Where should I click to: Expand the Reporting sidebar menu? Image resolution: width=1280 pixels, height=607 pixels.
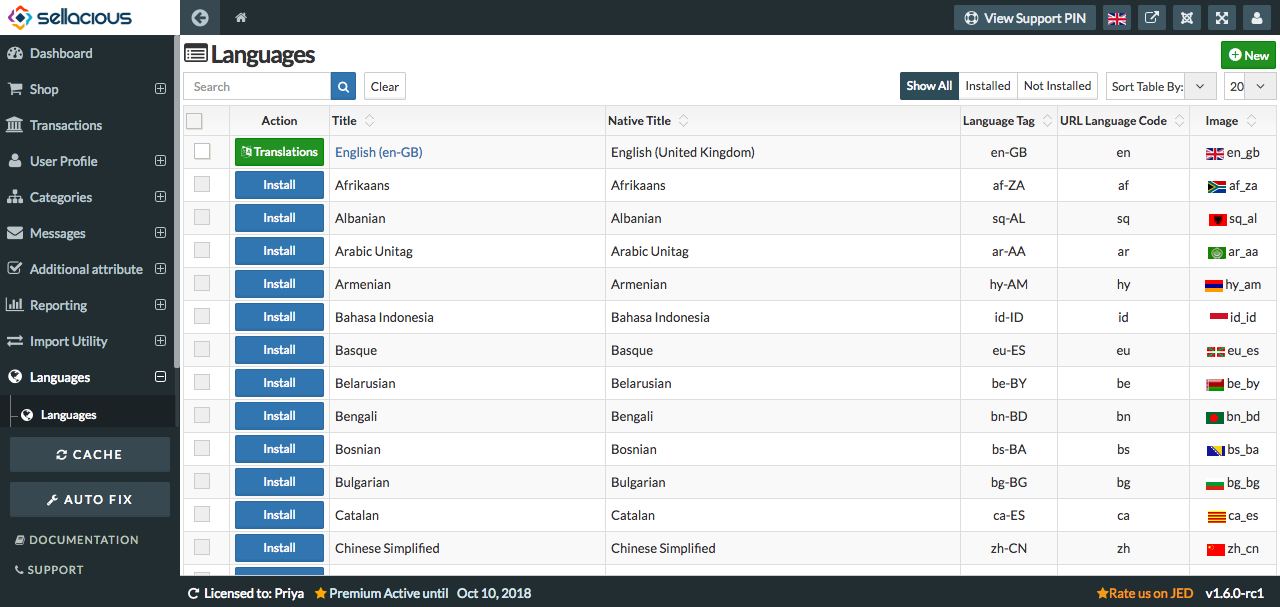pos(160,305)
